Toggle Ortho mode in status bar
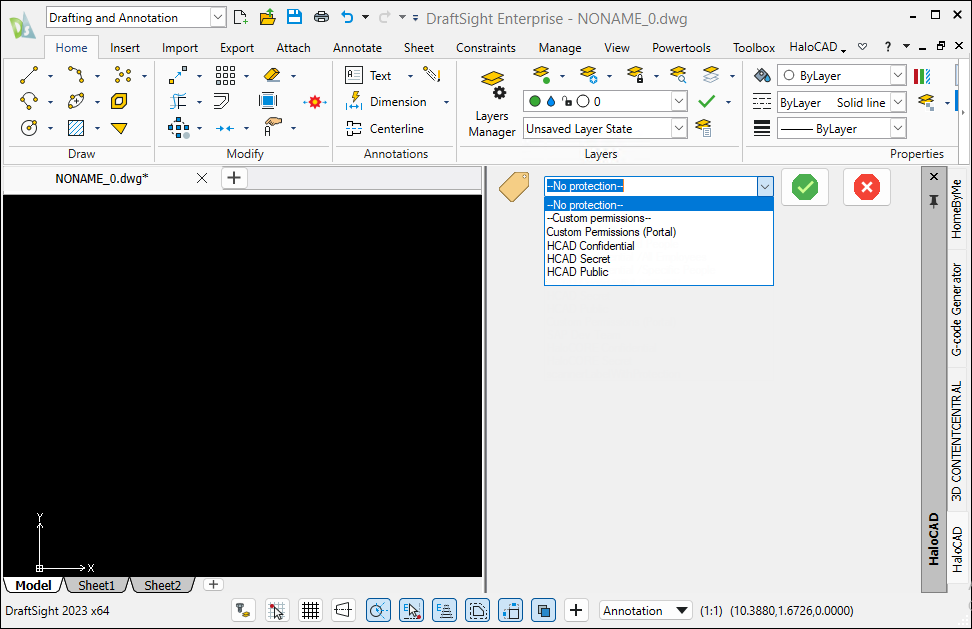The image size is (972, 629). tap(343, 610)
